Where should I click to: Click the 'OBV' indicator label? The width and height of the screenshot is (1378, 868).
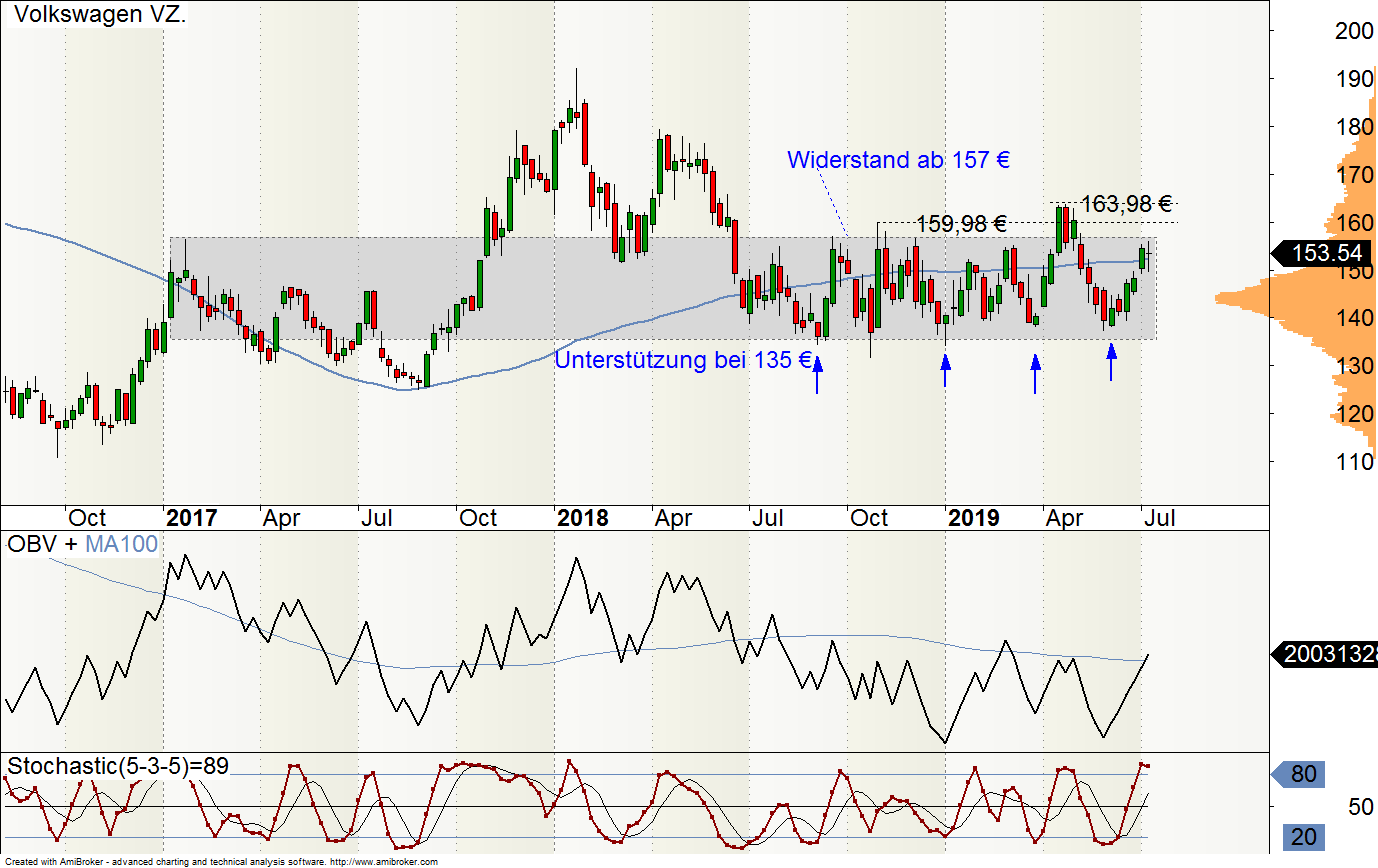(x=32, y=544)
